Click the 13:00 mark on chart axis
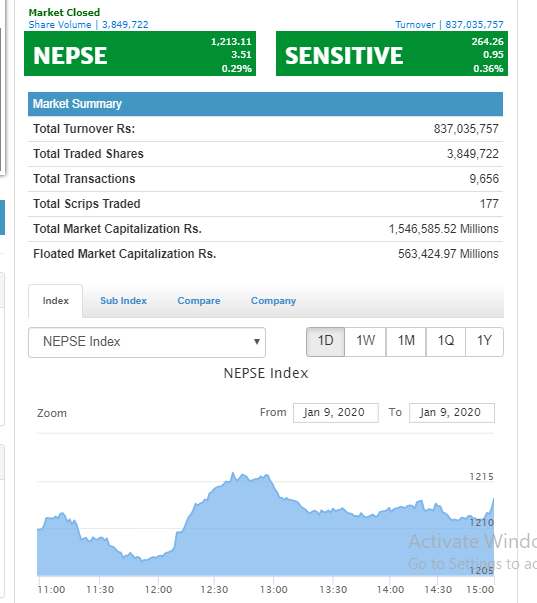This screenshot has width=537, height=603. click(274, 590)
